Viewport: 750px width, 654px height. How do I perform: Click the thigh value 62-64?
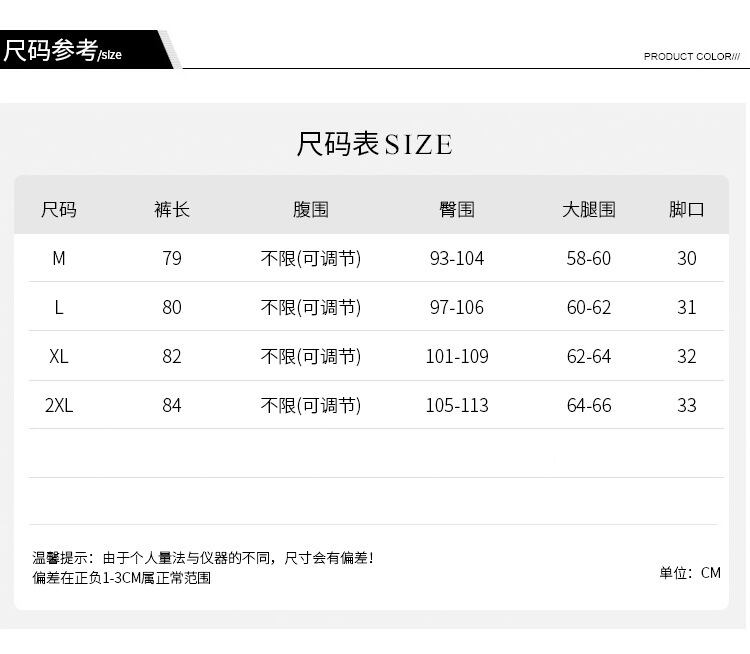589,356
